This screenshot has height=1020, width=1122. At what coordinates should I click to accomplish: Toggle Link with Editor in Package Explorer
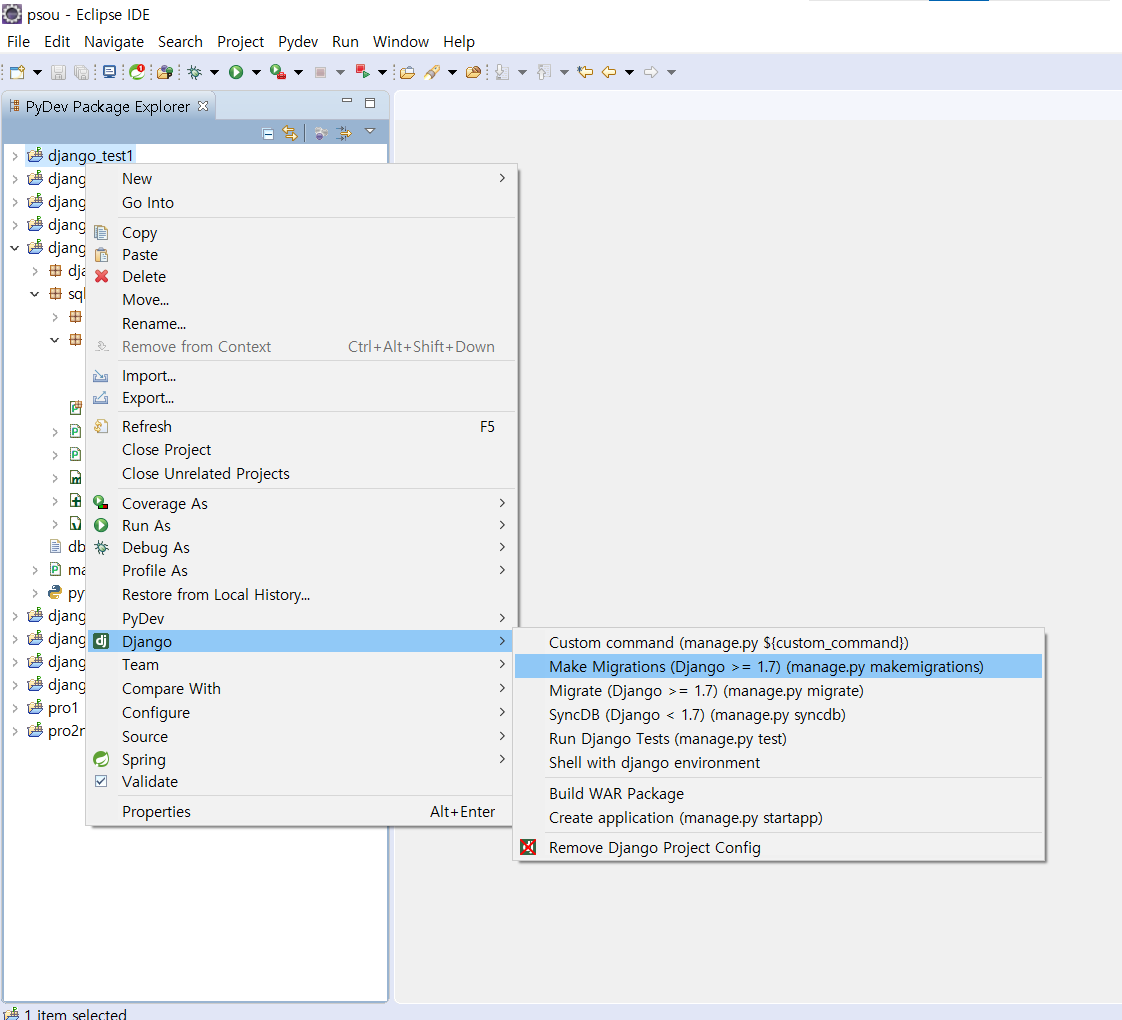click(x=290, y=133)
